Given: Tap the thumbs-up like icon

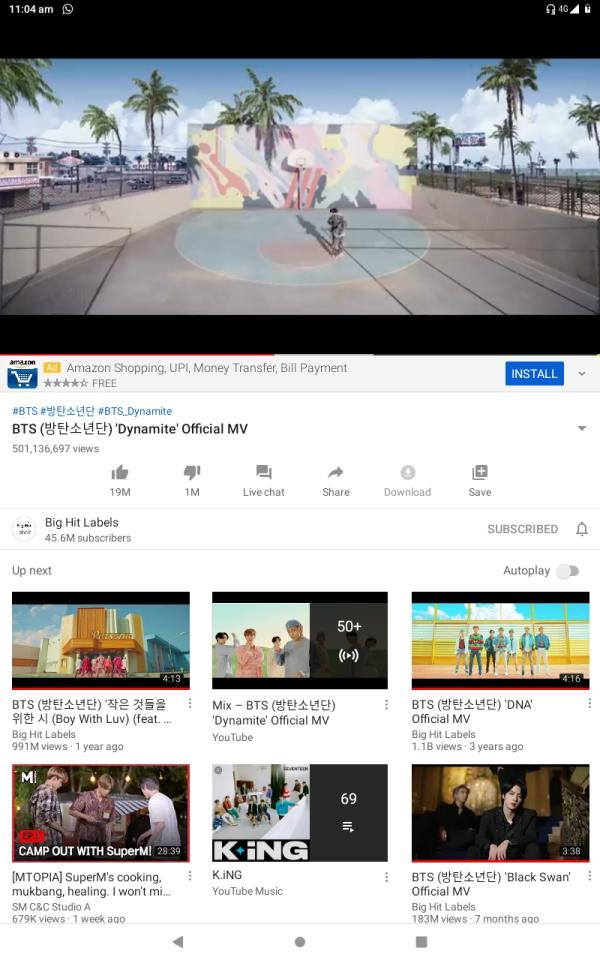Looking at the screenshot, I should (120, 472).
